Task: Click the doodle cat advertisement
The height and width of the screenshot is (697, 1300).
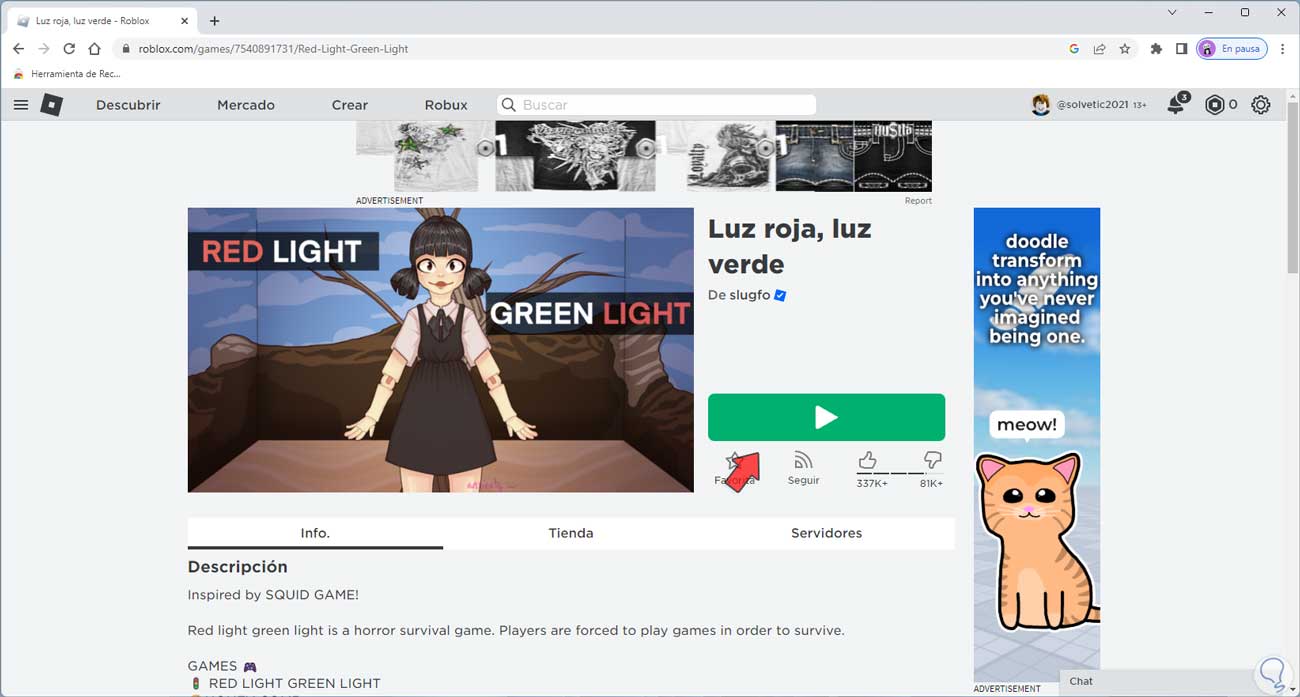Action: click(1036, 444)
